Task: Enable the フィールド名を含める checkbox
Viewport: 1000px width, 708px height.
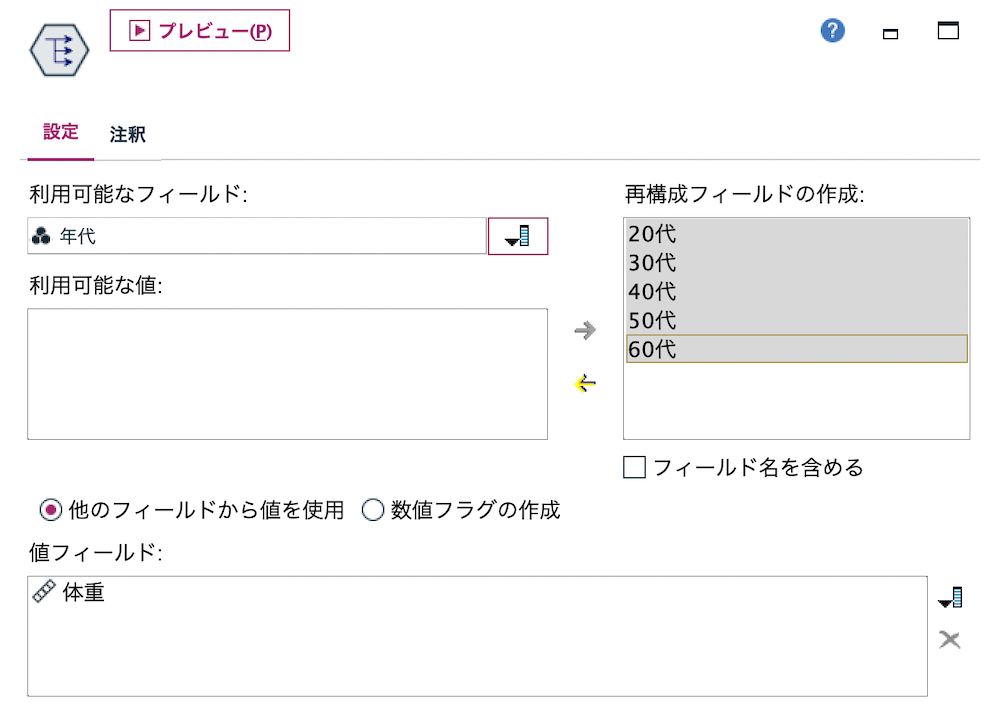Action: (x=634, y=467)
